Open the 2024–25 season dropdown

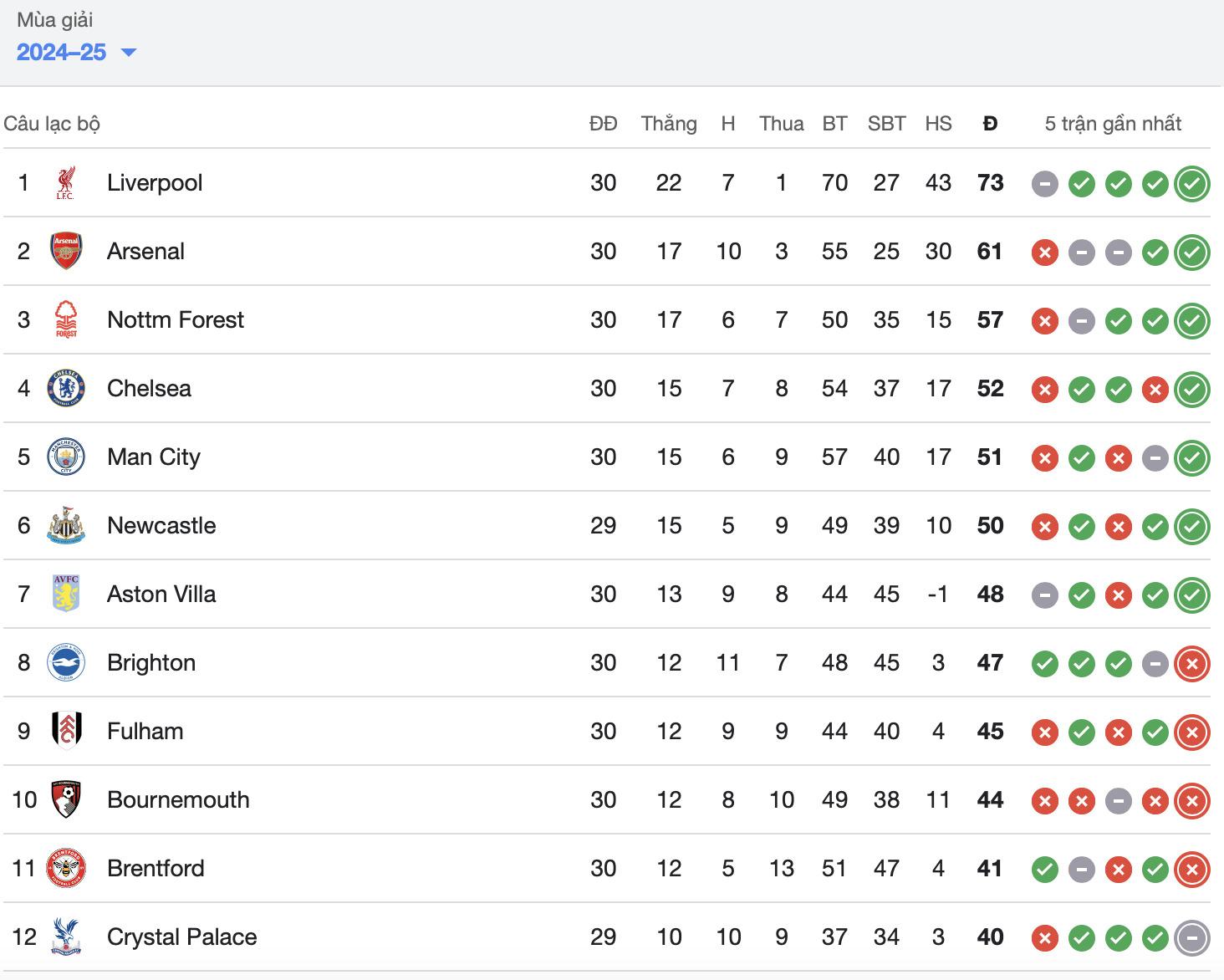point(75,52)
